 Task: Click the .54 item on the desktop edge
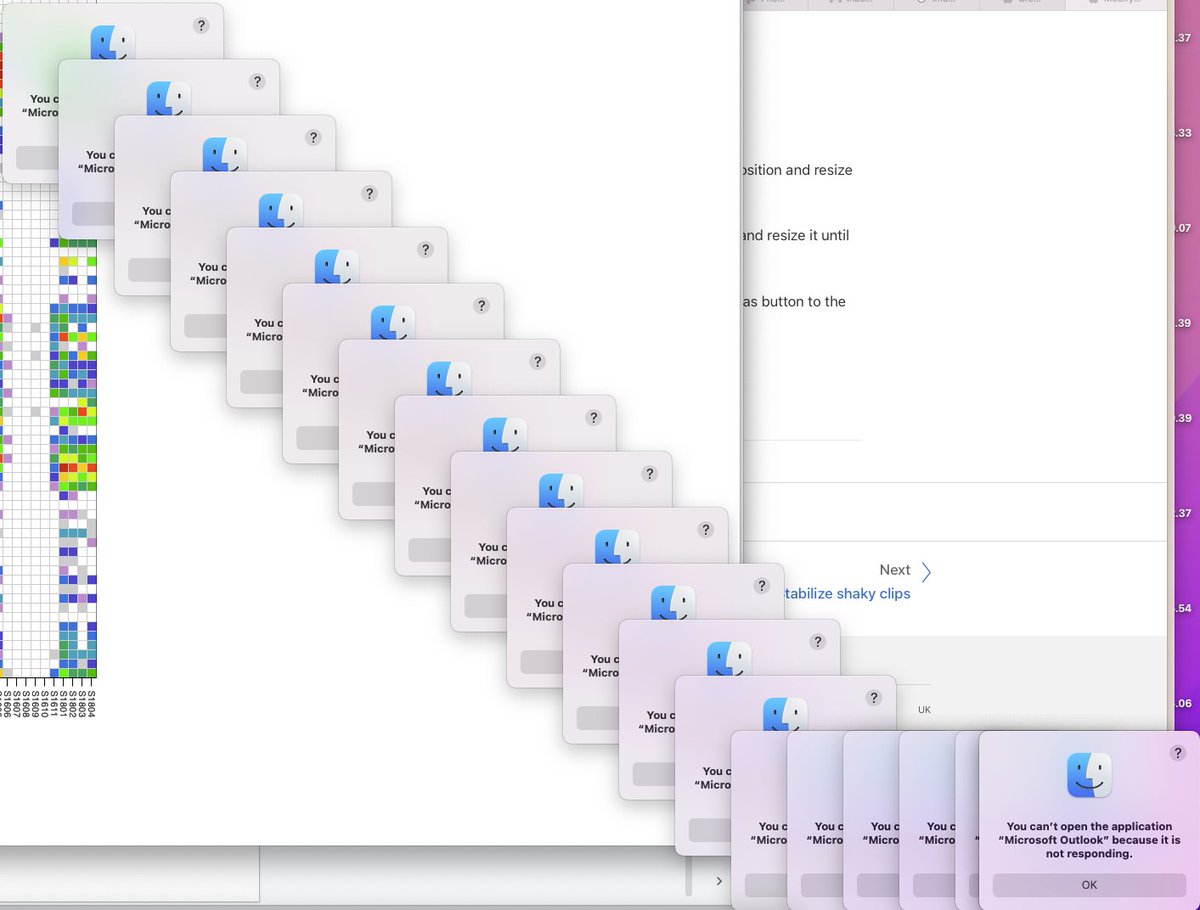(x=1183, y=608)
